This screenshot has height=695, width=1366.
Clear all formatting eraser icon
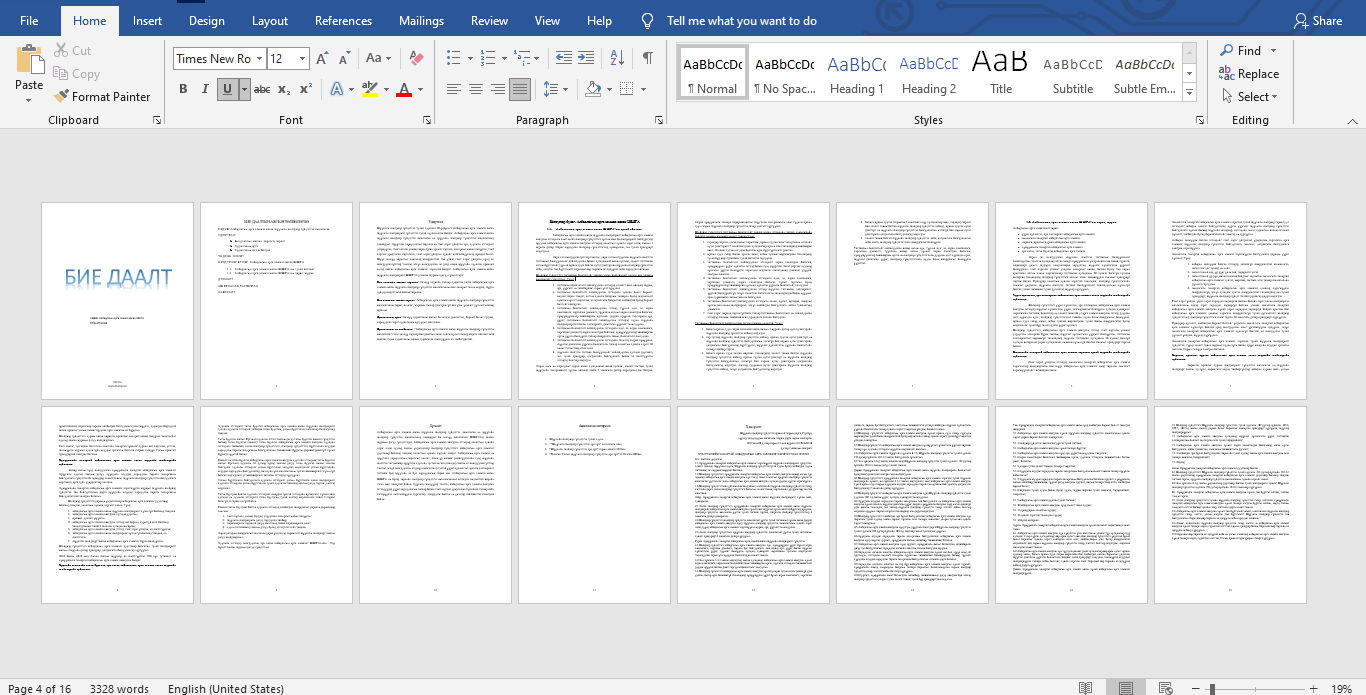point(418,59)
